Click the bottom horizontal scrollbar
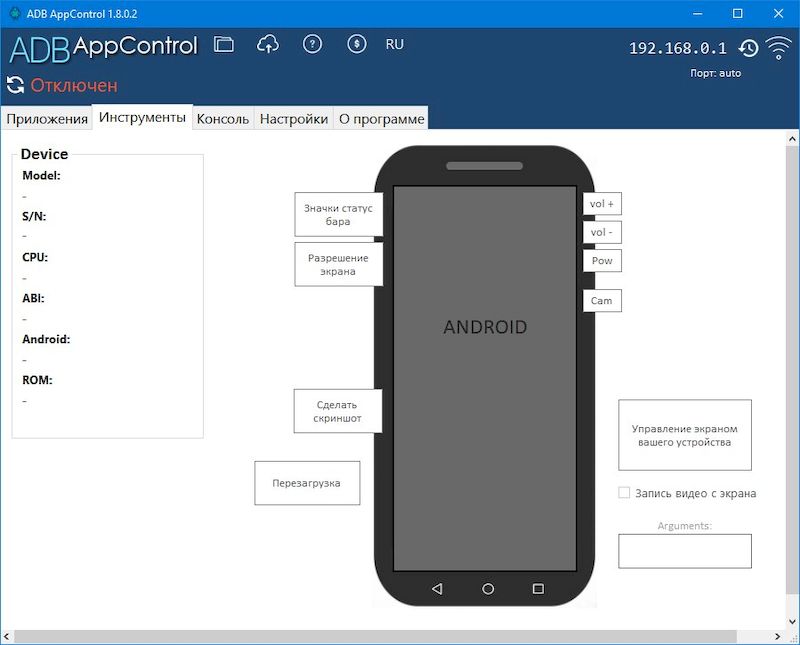Image resolution: width=800 pixels, height=645 pixels. pyautogui.click(x=400, y=636)
